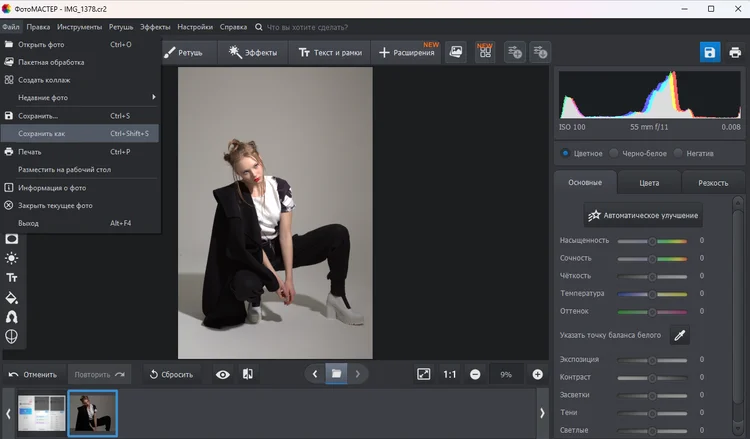Click the Насыщенность slider

click(x=652, y=241)
